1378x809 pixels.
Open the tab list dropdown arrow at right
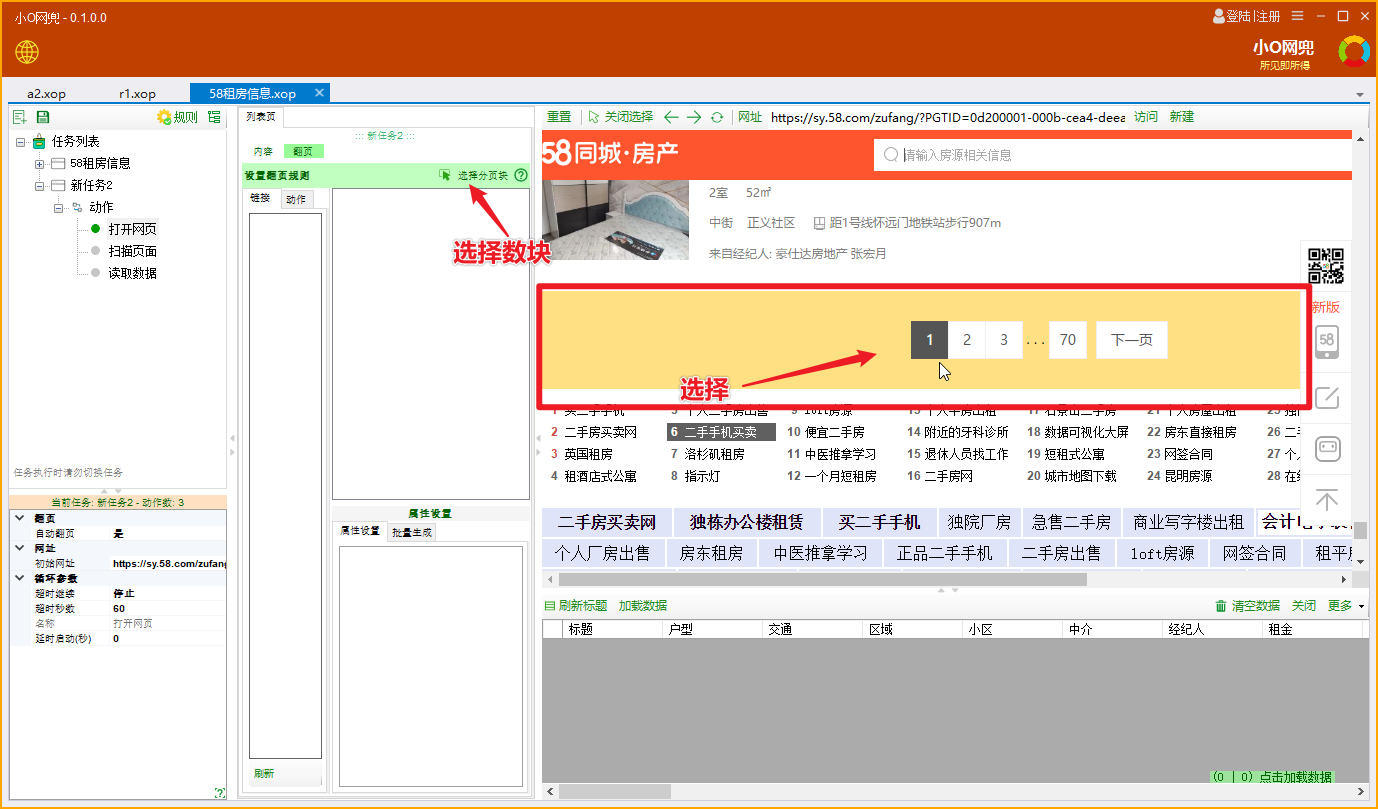pyautogui.click(x=1360, y=95)
